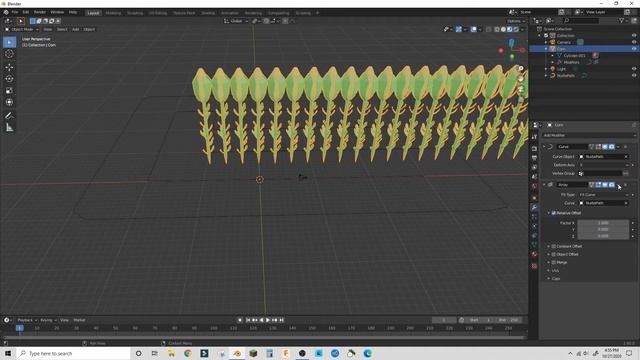Switch to the Modeling workspace tab
The height and width of the screenshot is (360, 640).
(x=113, y=13)
